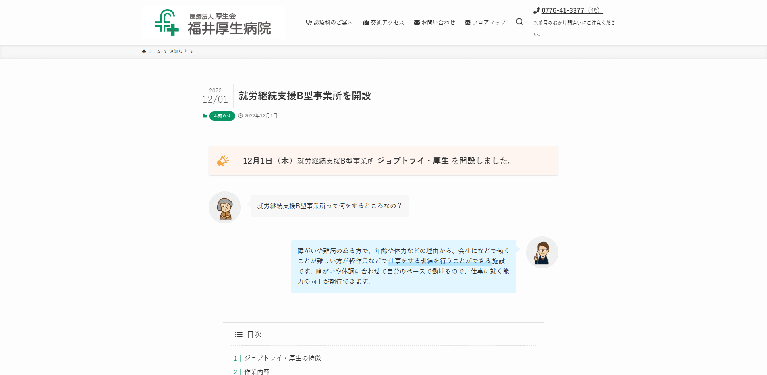Click the man with glasses avatar
Image resolution: width=767 pixels, height=375 pixels.
point(542,252)
